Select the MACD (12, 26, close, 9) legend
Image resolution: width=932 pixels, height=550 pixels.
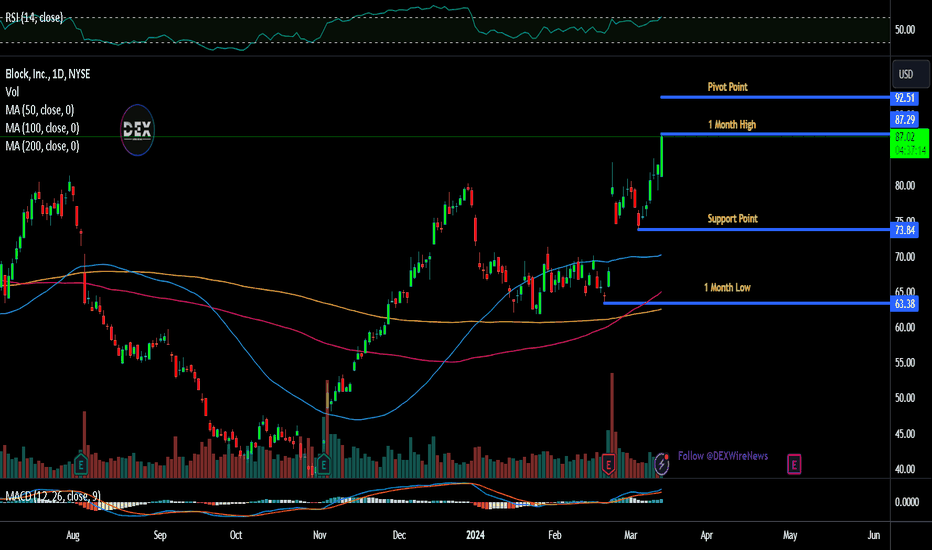(53, 496)
